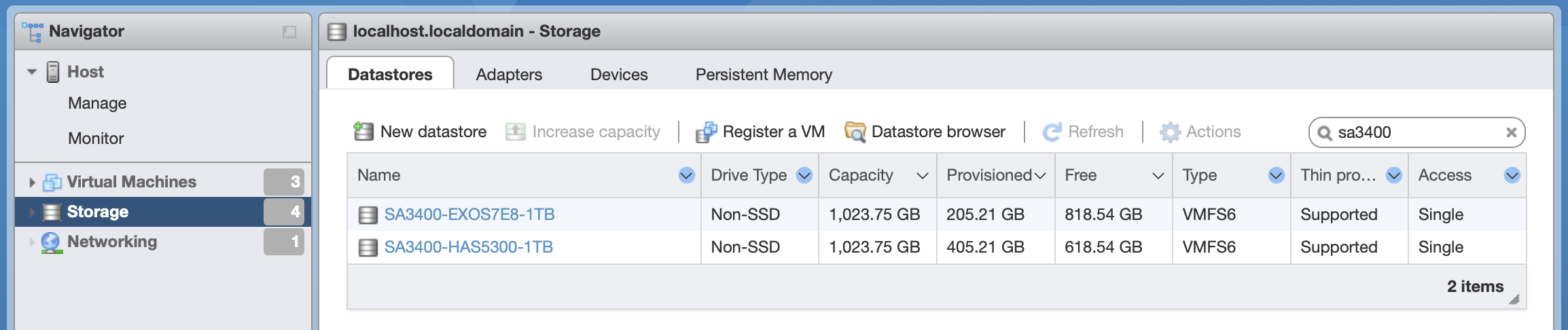Viewport: 1568px width, 330px height.
Task: Collapse the Host tree node
Action: tap(32, 71)
